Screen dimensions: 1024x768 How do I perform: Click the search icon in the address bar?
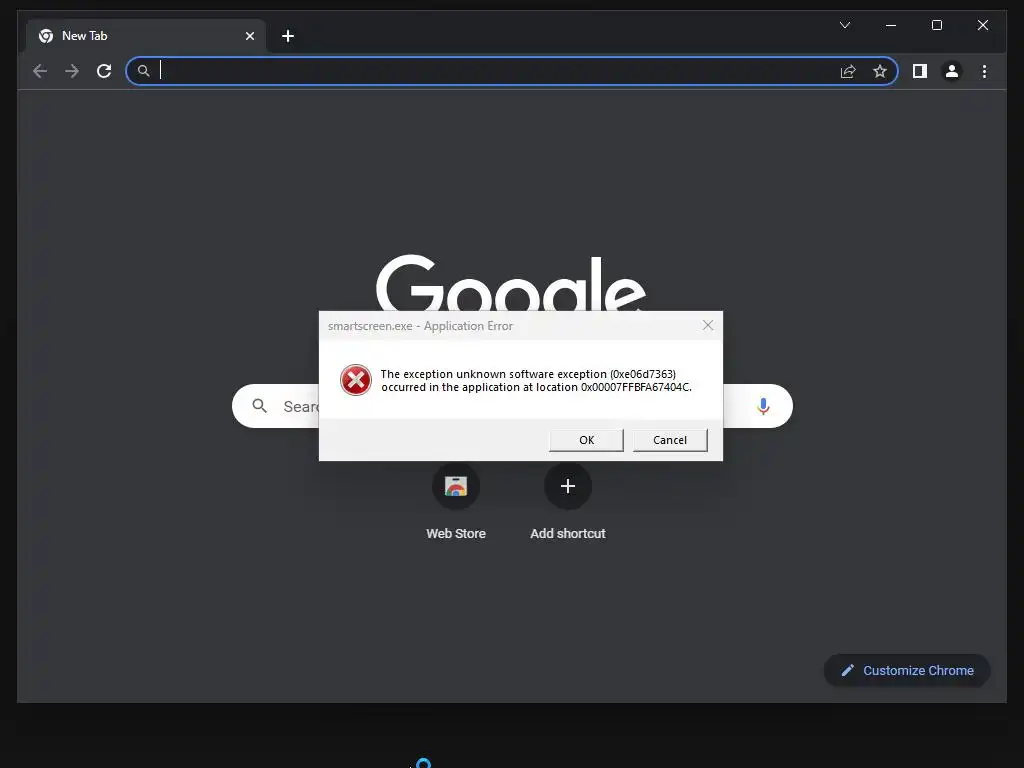coord(144,71)
